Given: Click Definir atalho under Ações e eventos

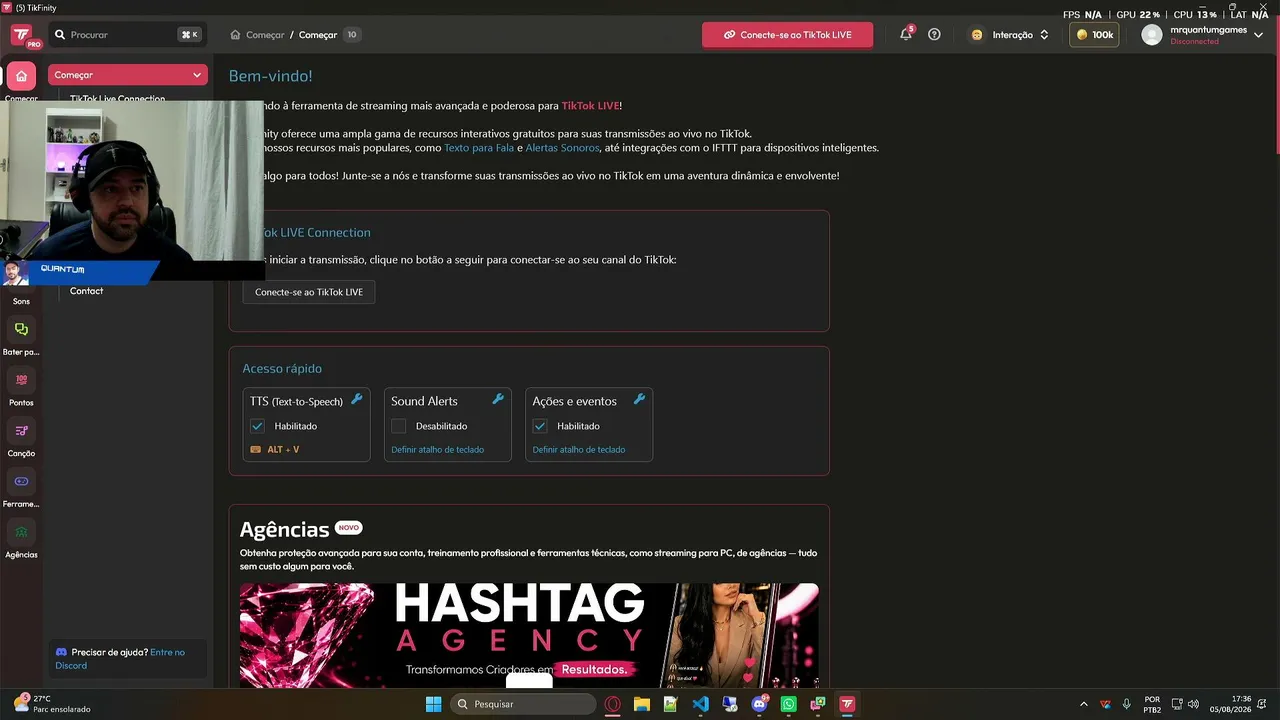Looking at the screenshot, I should [x=579, y=450].
